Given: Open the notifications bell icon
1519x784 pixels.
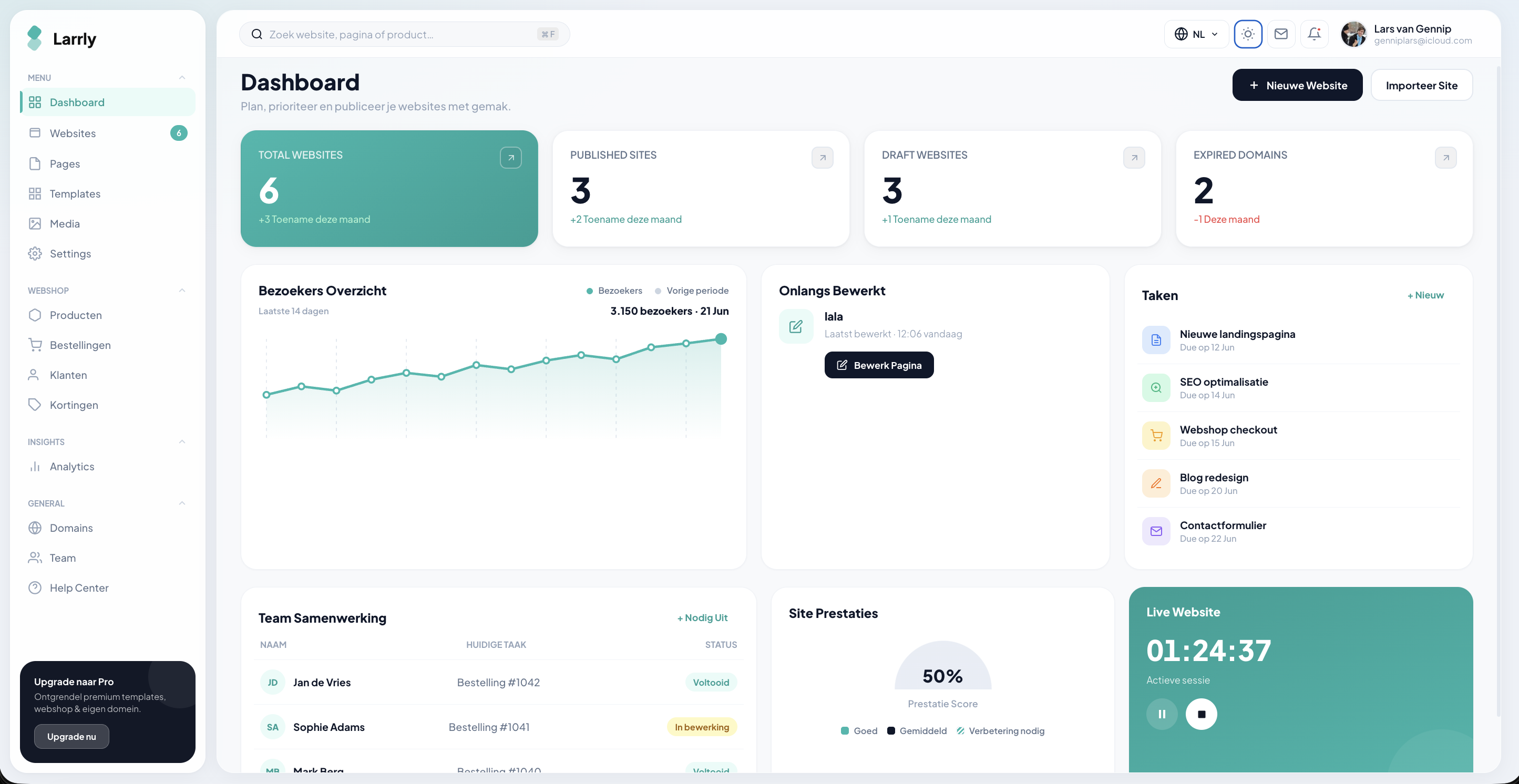Looking at the screenshot, I should tap(1315, 34).
